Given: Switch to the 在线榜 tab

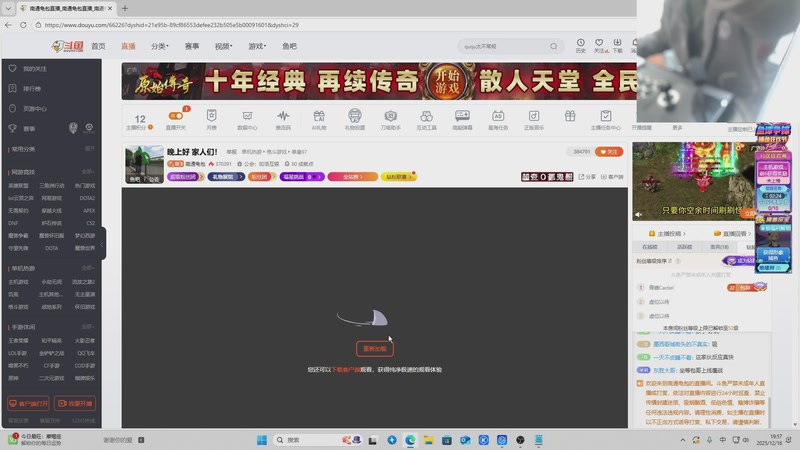Looking at the screenshot, I should (x=649, y=247).
